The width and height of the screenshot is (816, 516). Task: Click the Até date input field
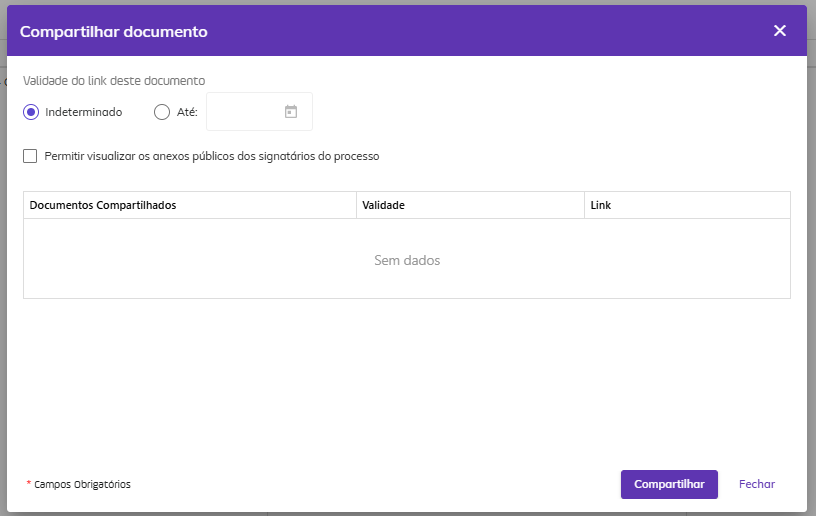(259, 111)
